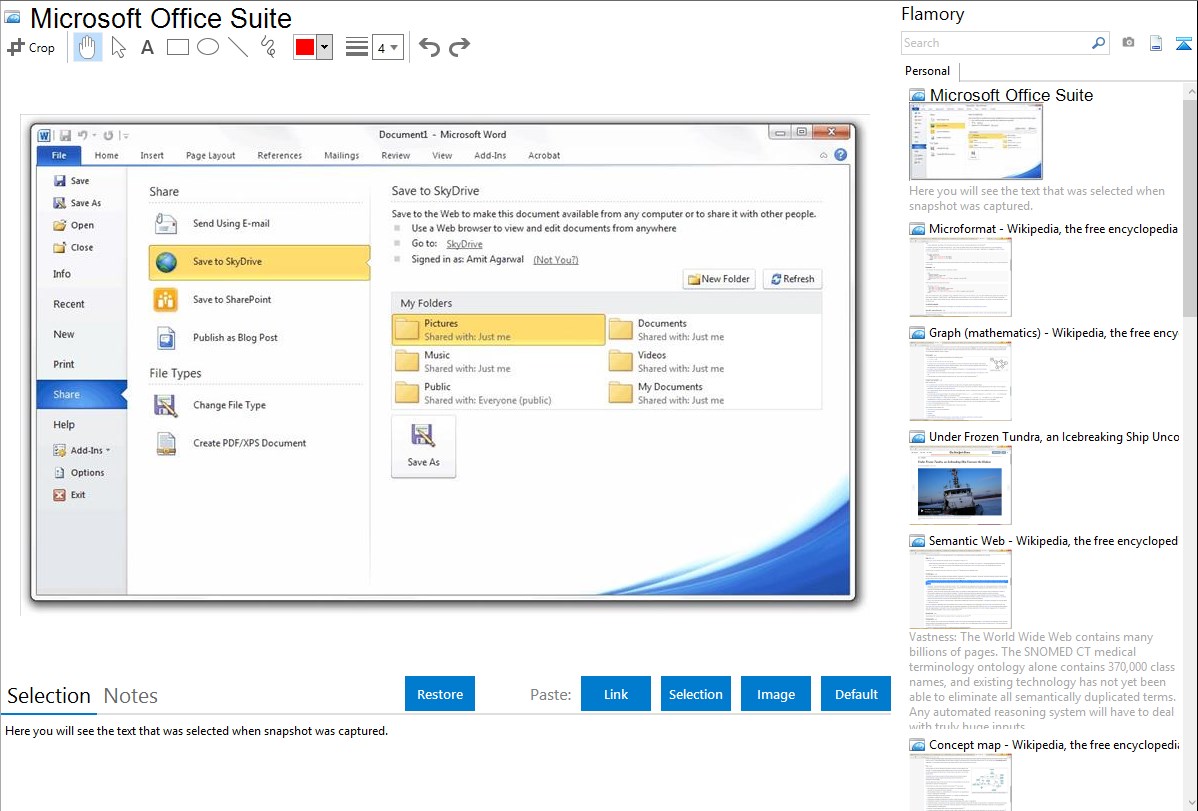Click the Save to SharePoint orange icon
Screen dimensions: 1198x811
tap(166, 300)
